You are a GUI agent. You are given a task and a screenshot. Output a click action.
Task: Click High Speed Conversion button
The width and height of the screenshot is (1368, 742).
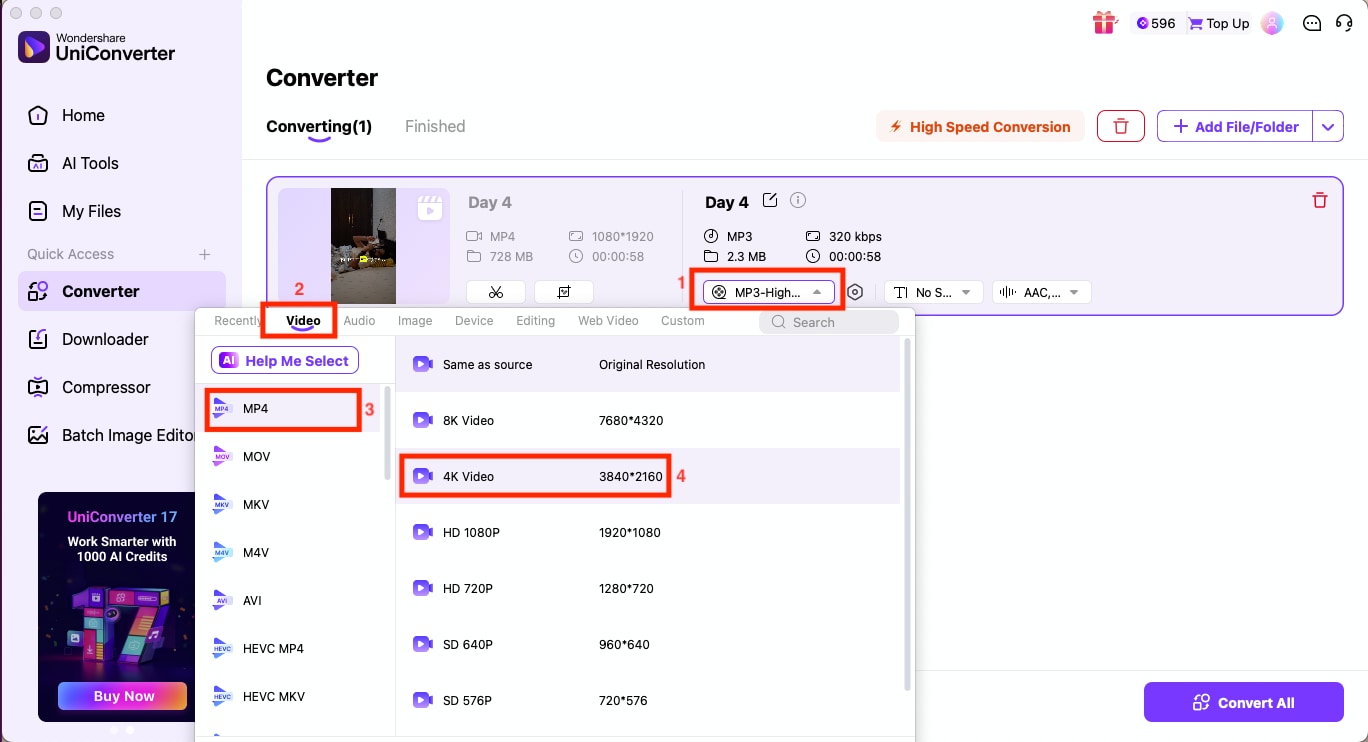[980, 126]
